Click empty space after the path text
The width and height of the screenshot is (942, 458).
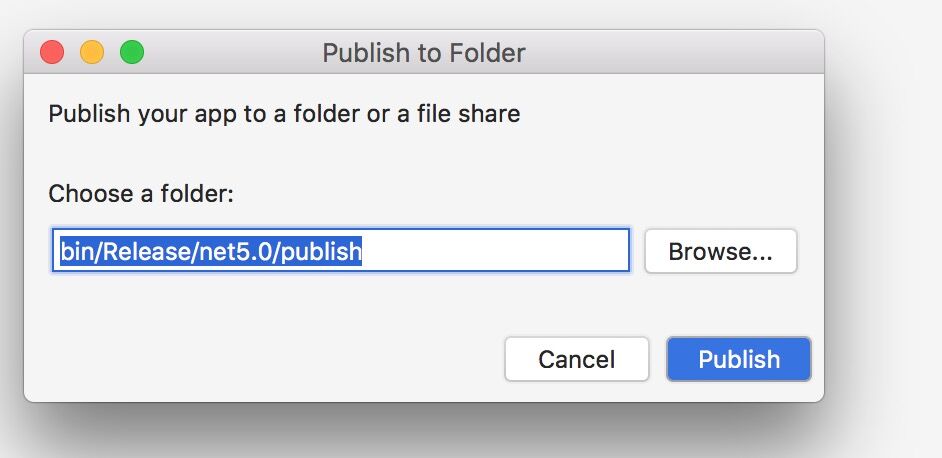500,252
